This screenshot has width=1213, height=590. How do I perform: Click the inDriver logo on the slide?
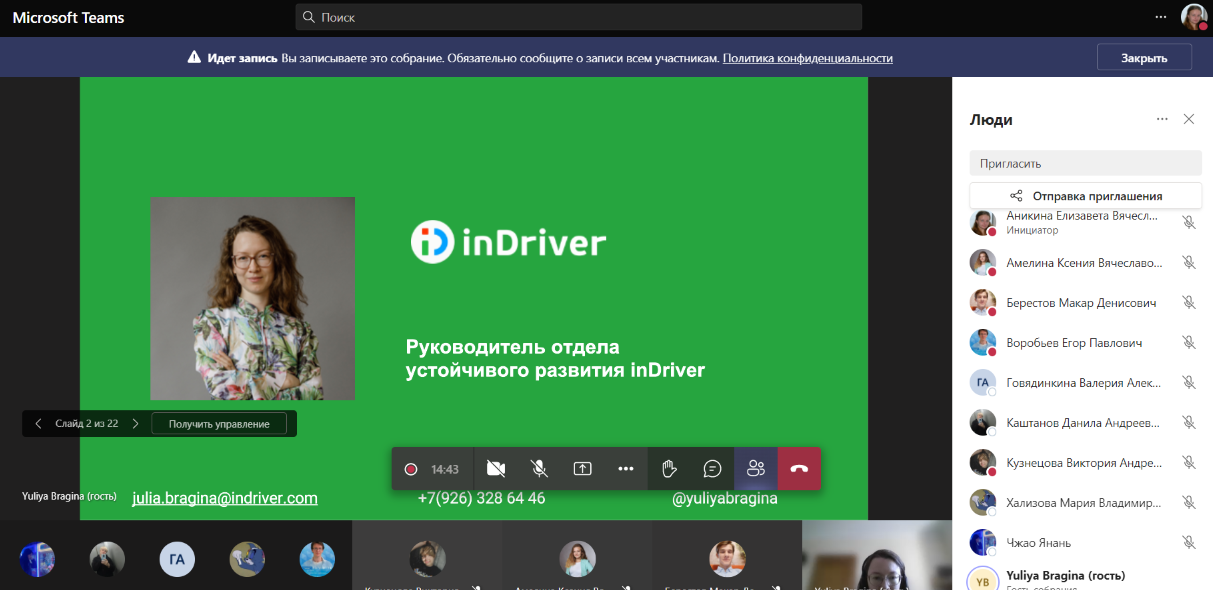[509, 242]
